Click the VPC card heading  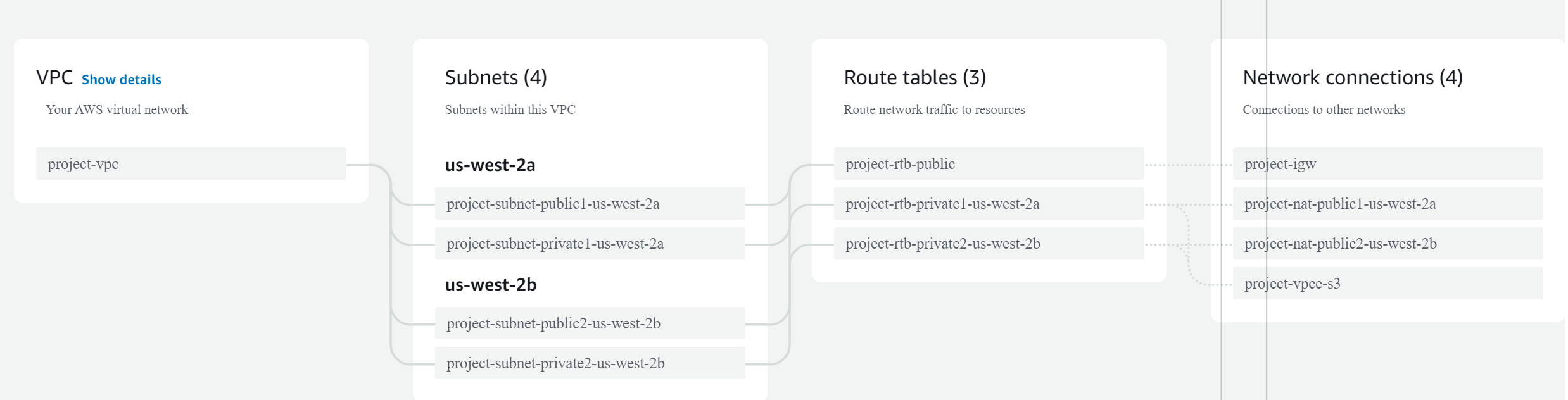[54, 78]
